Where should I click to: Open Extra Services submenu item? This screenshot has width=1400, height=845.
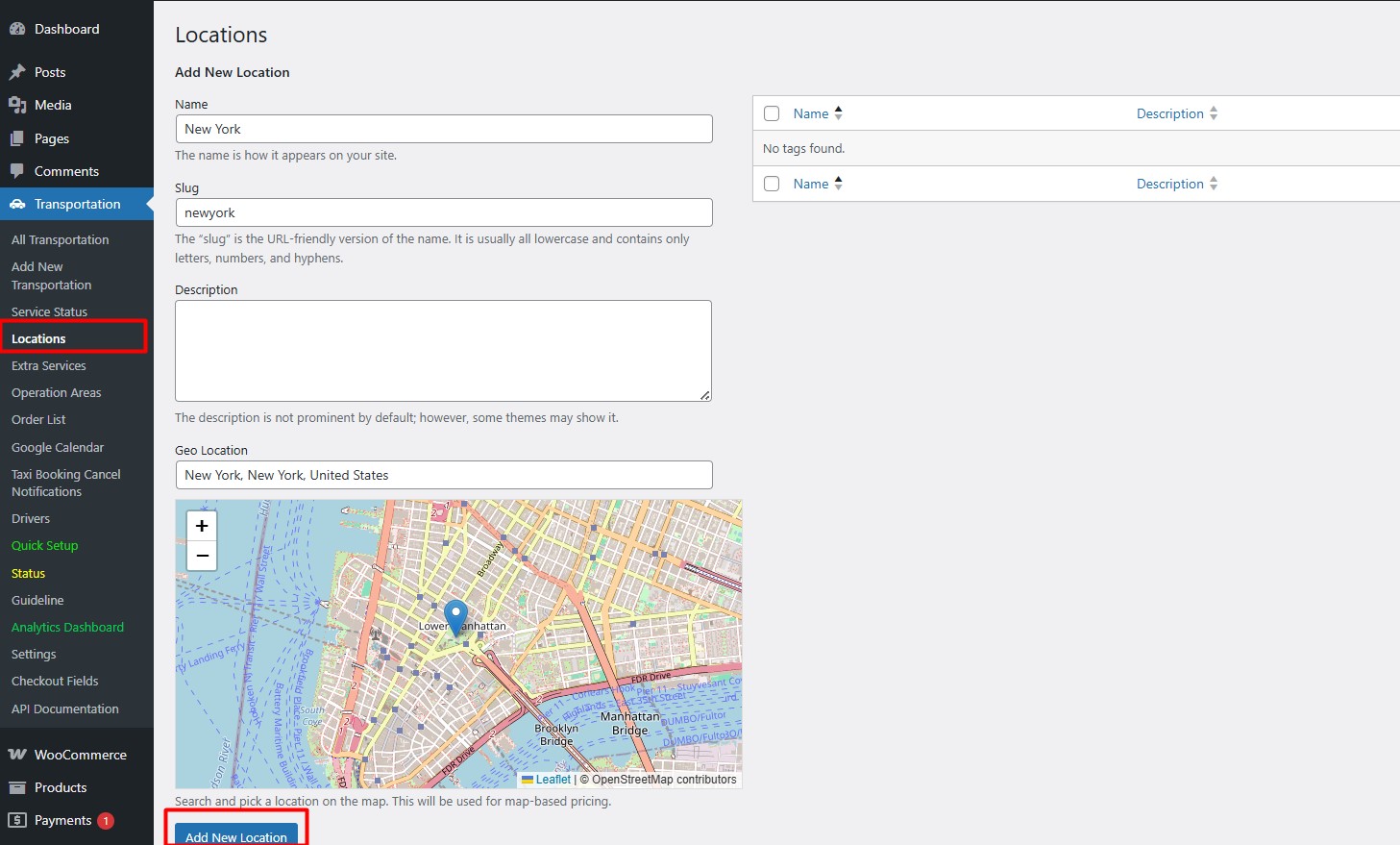click(x=49, y=366)
